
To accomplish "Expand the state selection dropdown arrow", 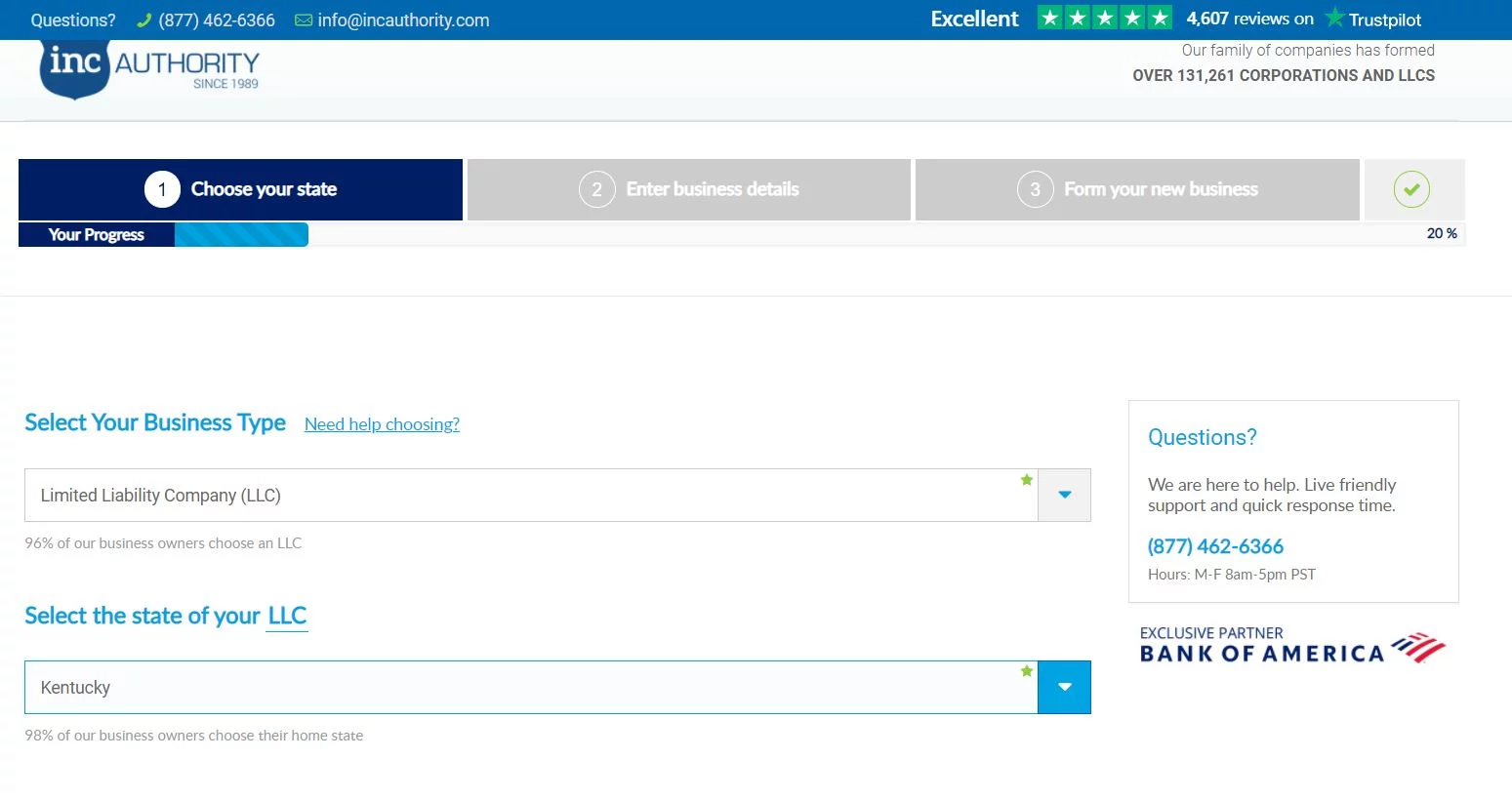I will (x=1064, y=687).
